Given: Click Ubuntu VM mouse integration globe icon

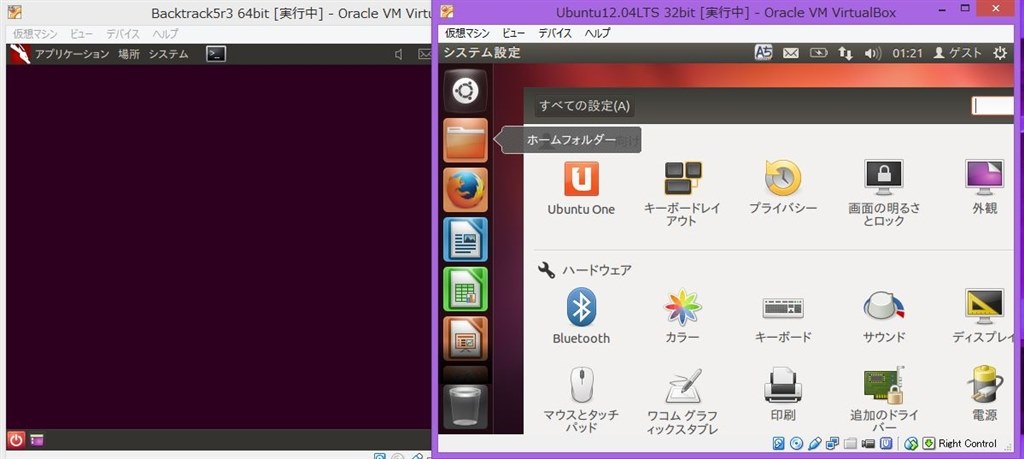Looking at the screenshot, I should click(912, 443).
